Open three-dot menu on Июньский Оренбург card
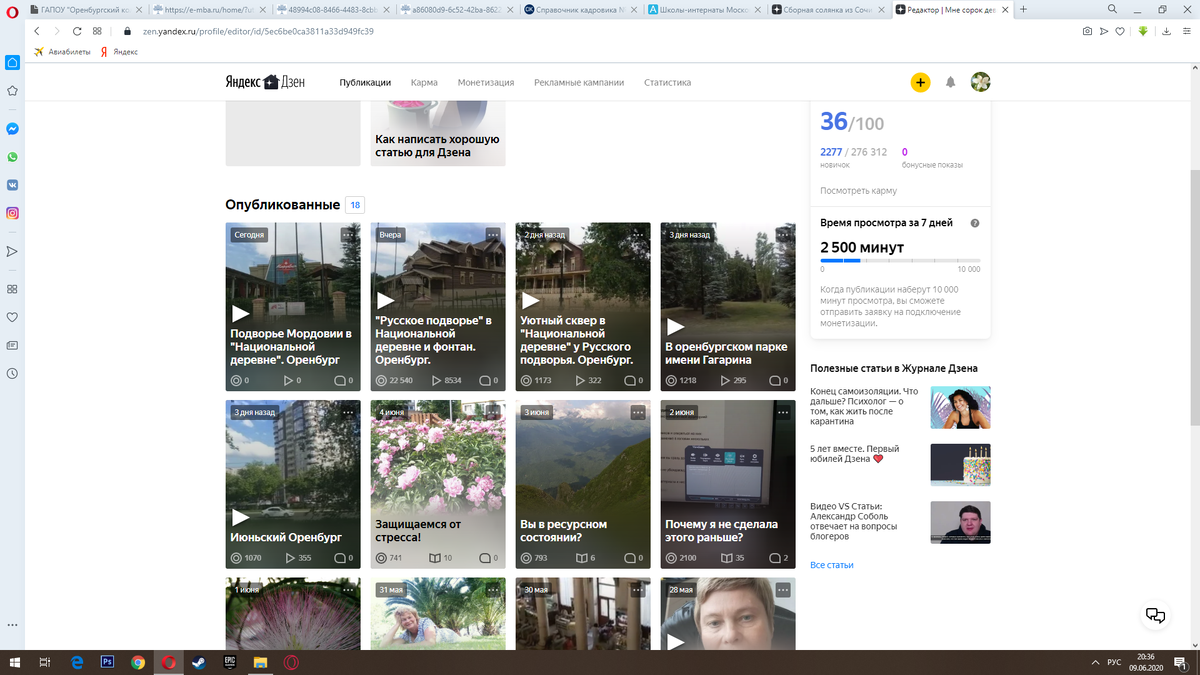The height and width of the screenshot is (675, 1200). coord(348,411)
